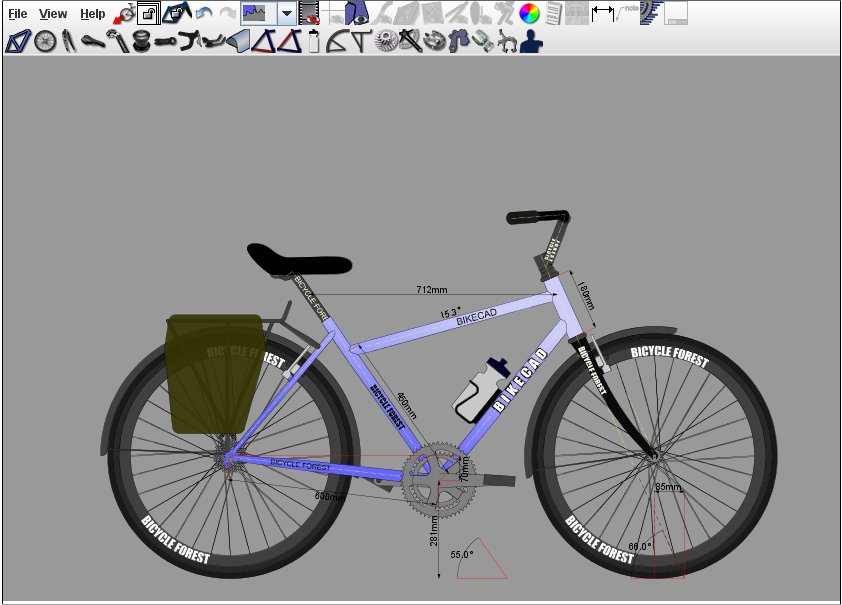
Task: Click the 712mm dimension label on bike
Action: click(431, 290)
